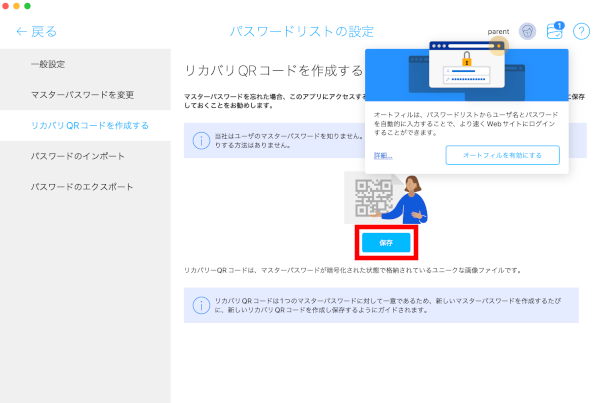Select 一般設定 in the sidebar
The height and width of the screenshot is (403, 600).
(x=85, y=64)
